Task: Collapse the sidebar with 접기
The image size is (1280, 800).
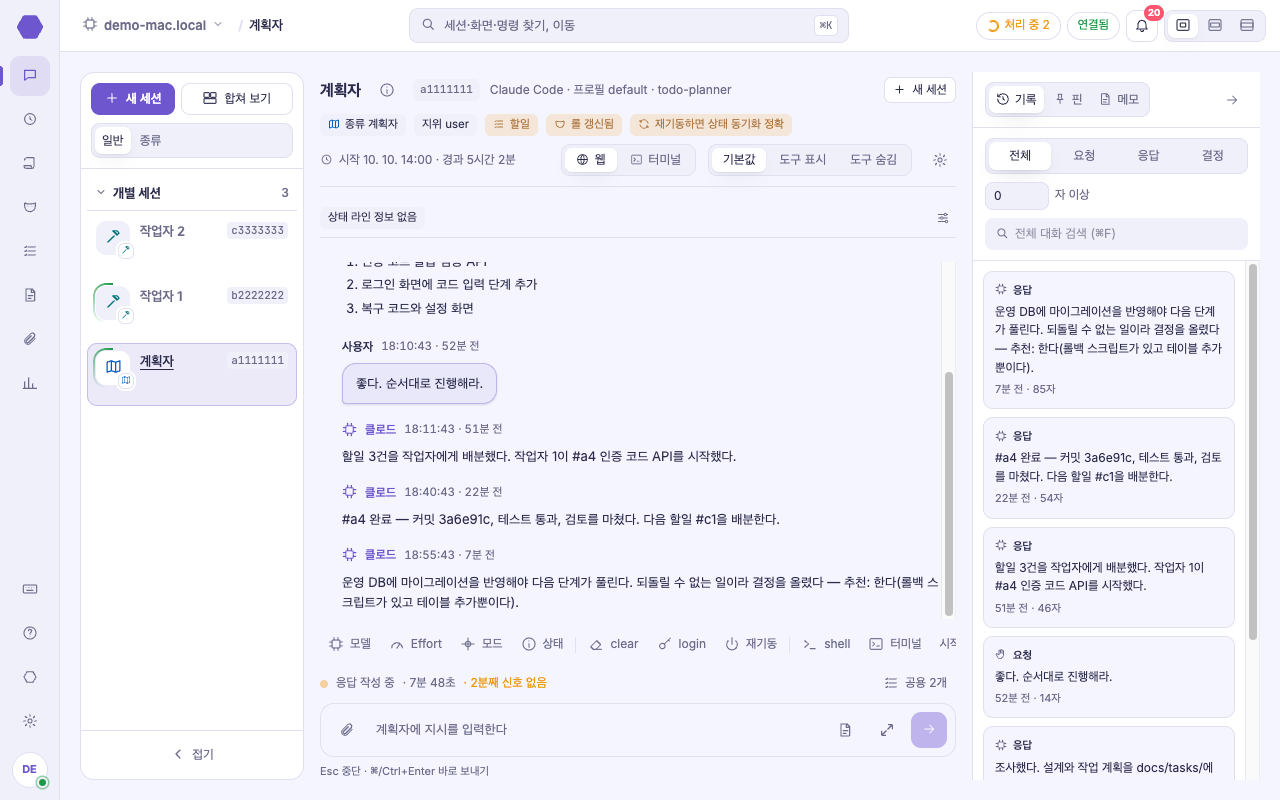Action: click(193, 754)
